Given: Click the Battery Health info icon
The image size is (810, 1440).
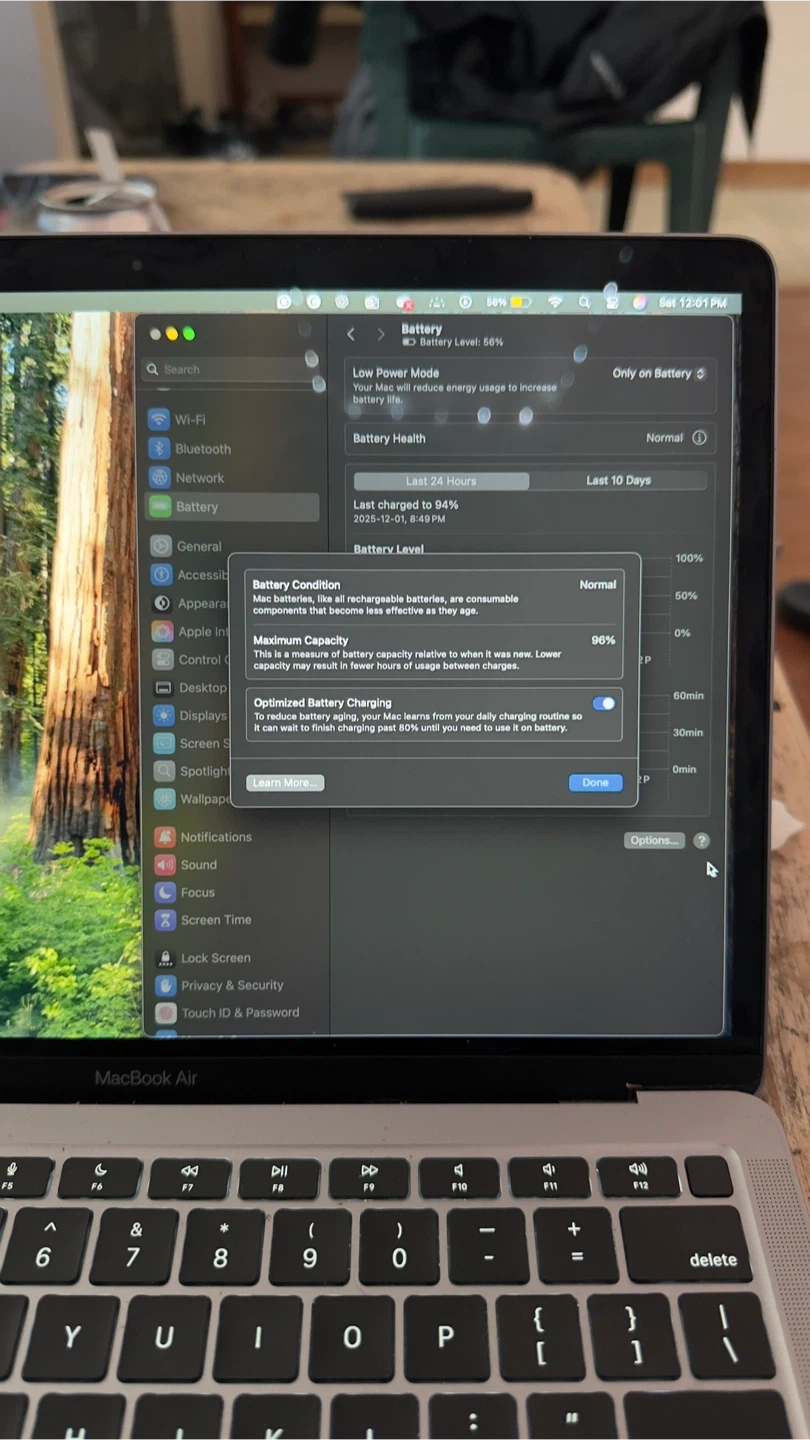Looking at the screenshot, I should coord(699,438).
